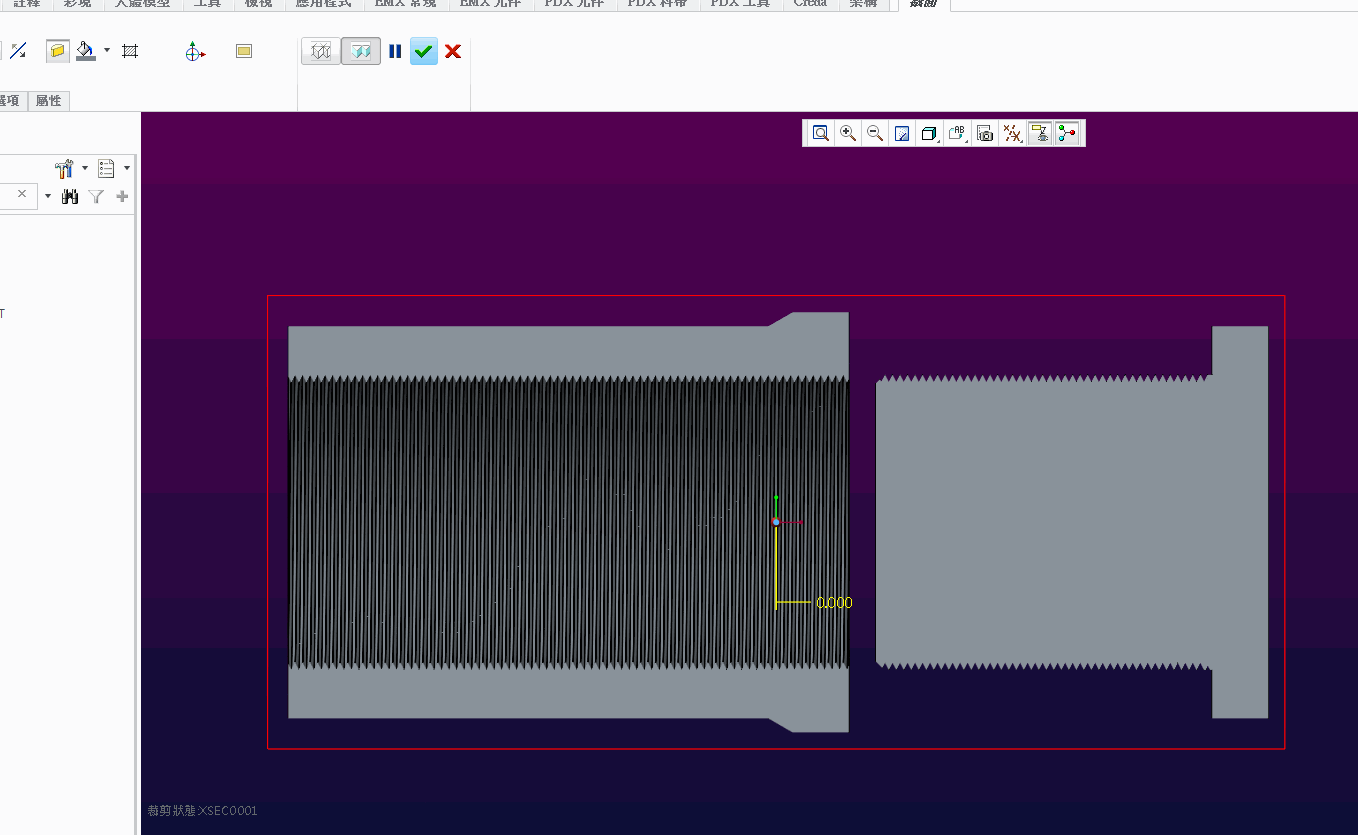Click the zoom out magnifier
Screen dimensions: 1358x835
(875, 133)
